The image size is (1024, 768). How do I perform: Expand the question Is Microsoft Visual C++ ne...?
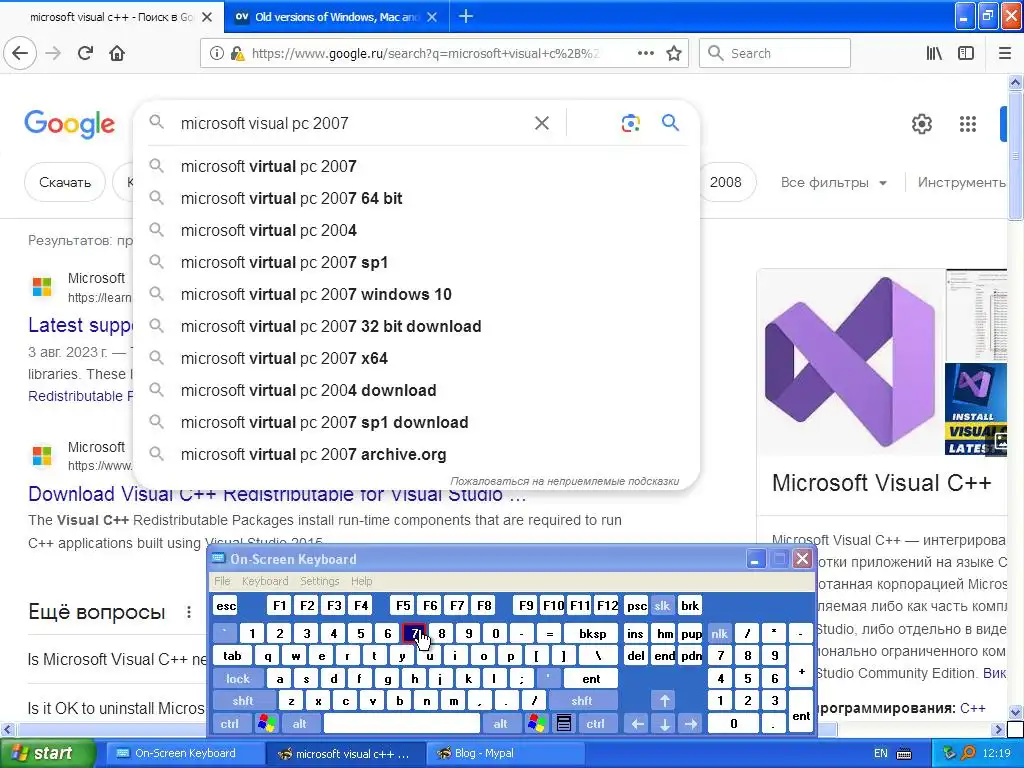click(117, 660)
